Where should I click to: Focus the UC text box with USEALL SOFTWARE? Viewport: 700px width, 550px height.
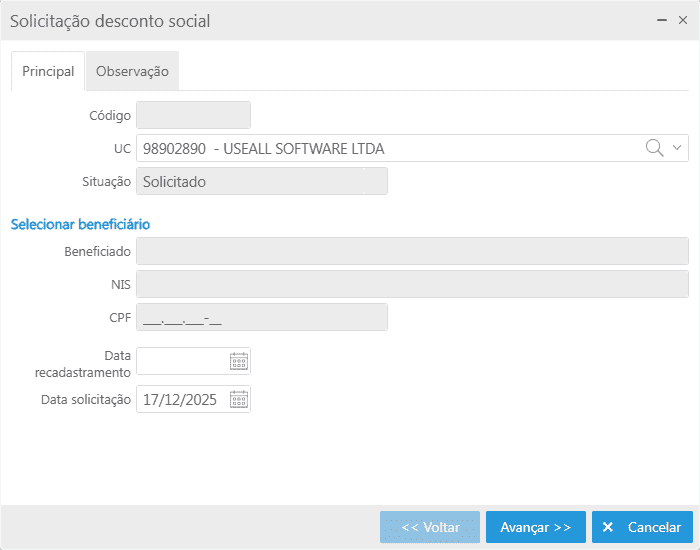click(390, 148)
